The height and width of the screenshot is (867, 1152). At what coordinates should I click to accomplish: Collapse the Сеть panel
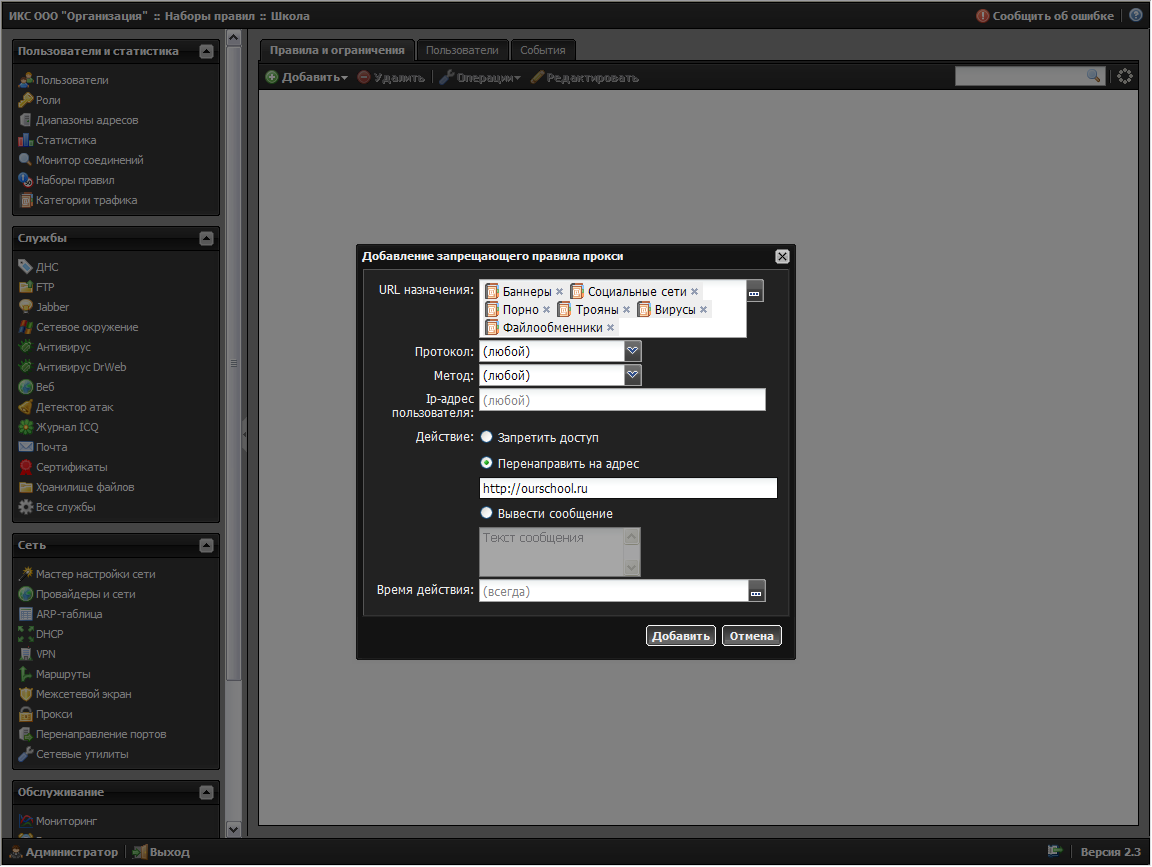click(x=206, y=545)
